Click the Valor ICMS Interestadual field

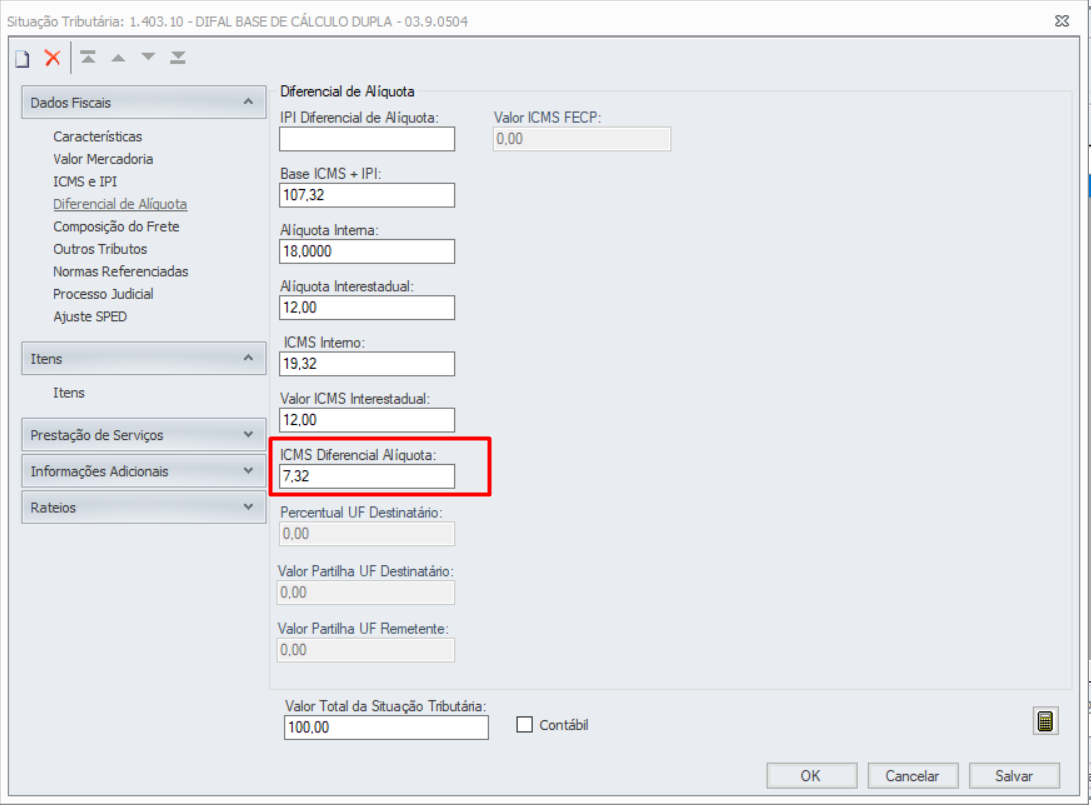click(367, 420)
